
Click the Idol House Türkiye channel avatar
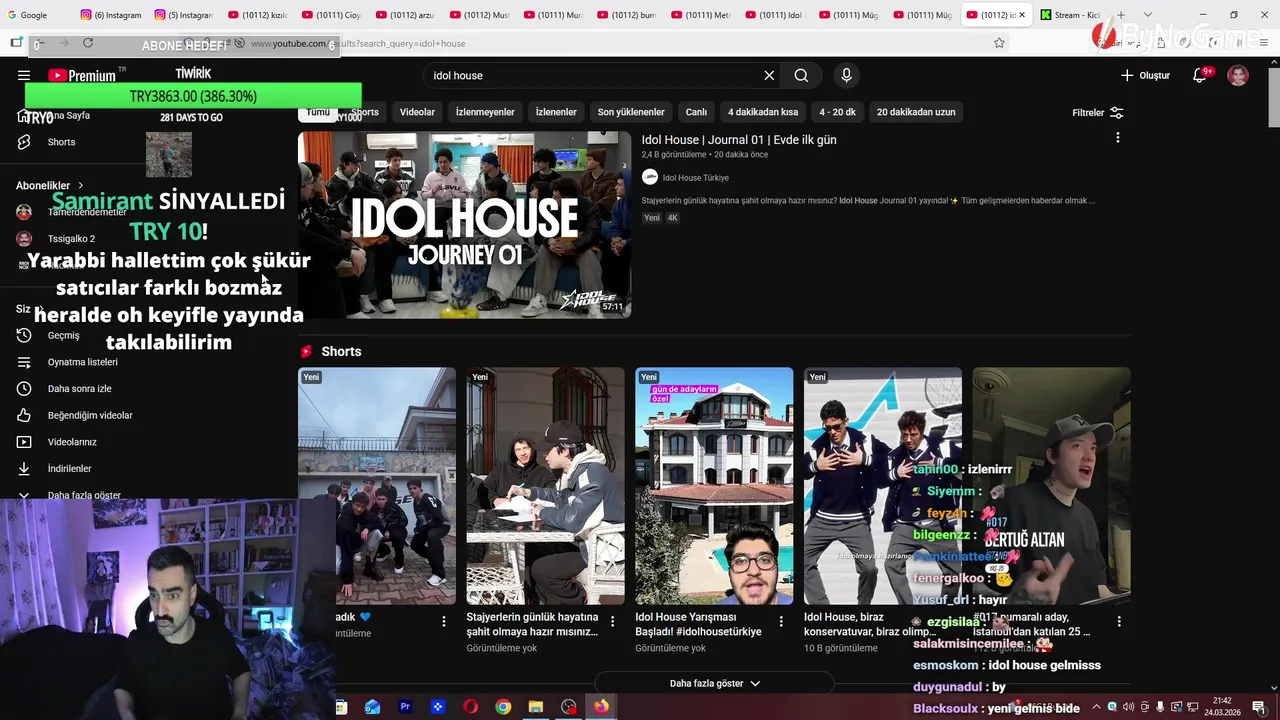pos(650,177)
